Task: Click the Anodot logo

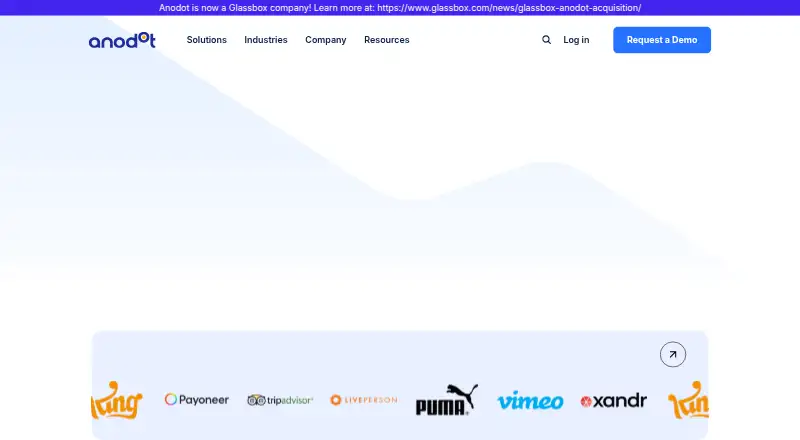Action: [x=122, y=40]
